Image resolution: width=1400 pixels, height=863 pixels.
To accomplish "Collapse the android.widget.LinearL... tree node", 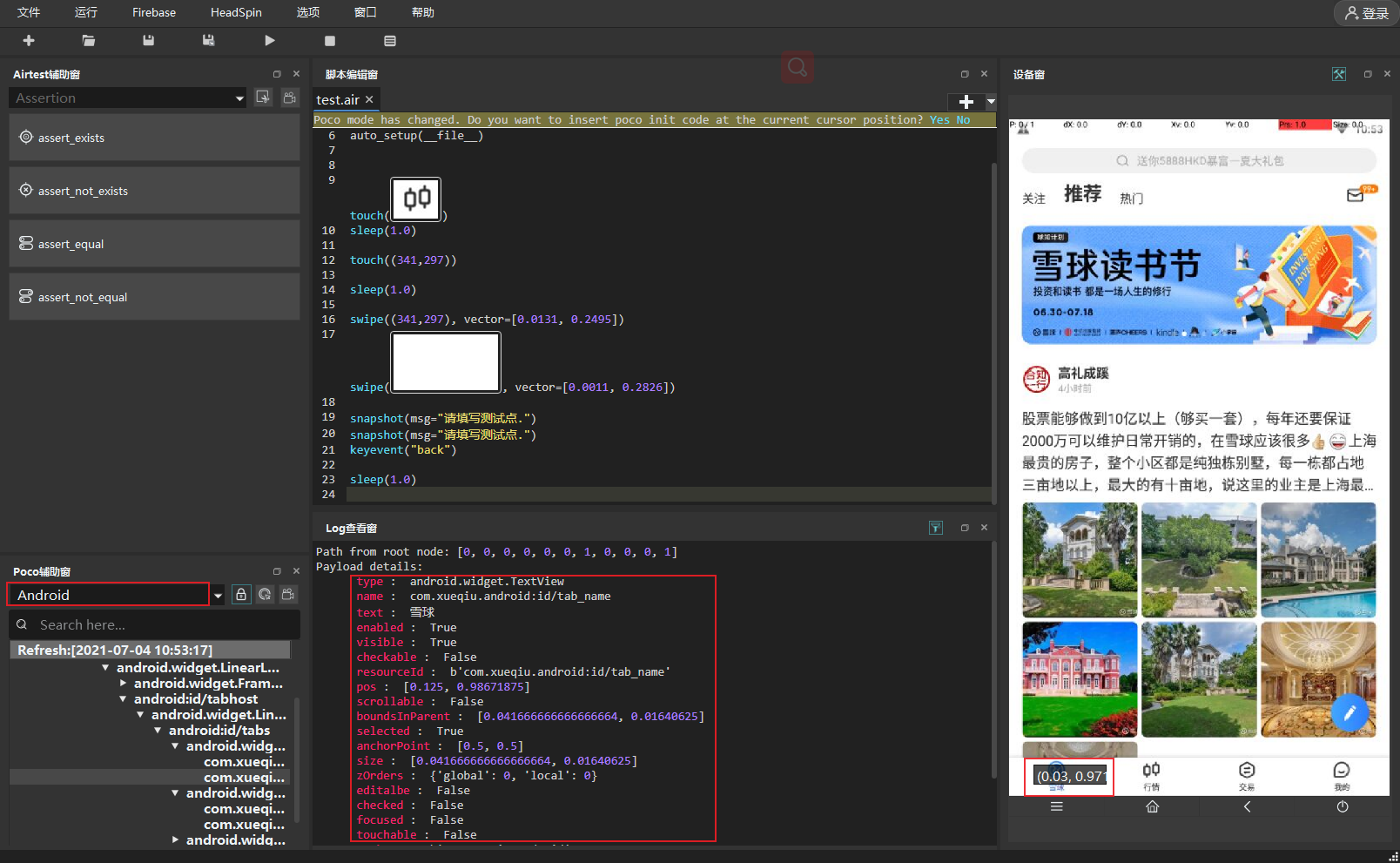I will [105, 668].
